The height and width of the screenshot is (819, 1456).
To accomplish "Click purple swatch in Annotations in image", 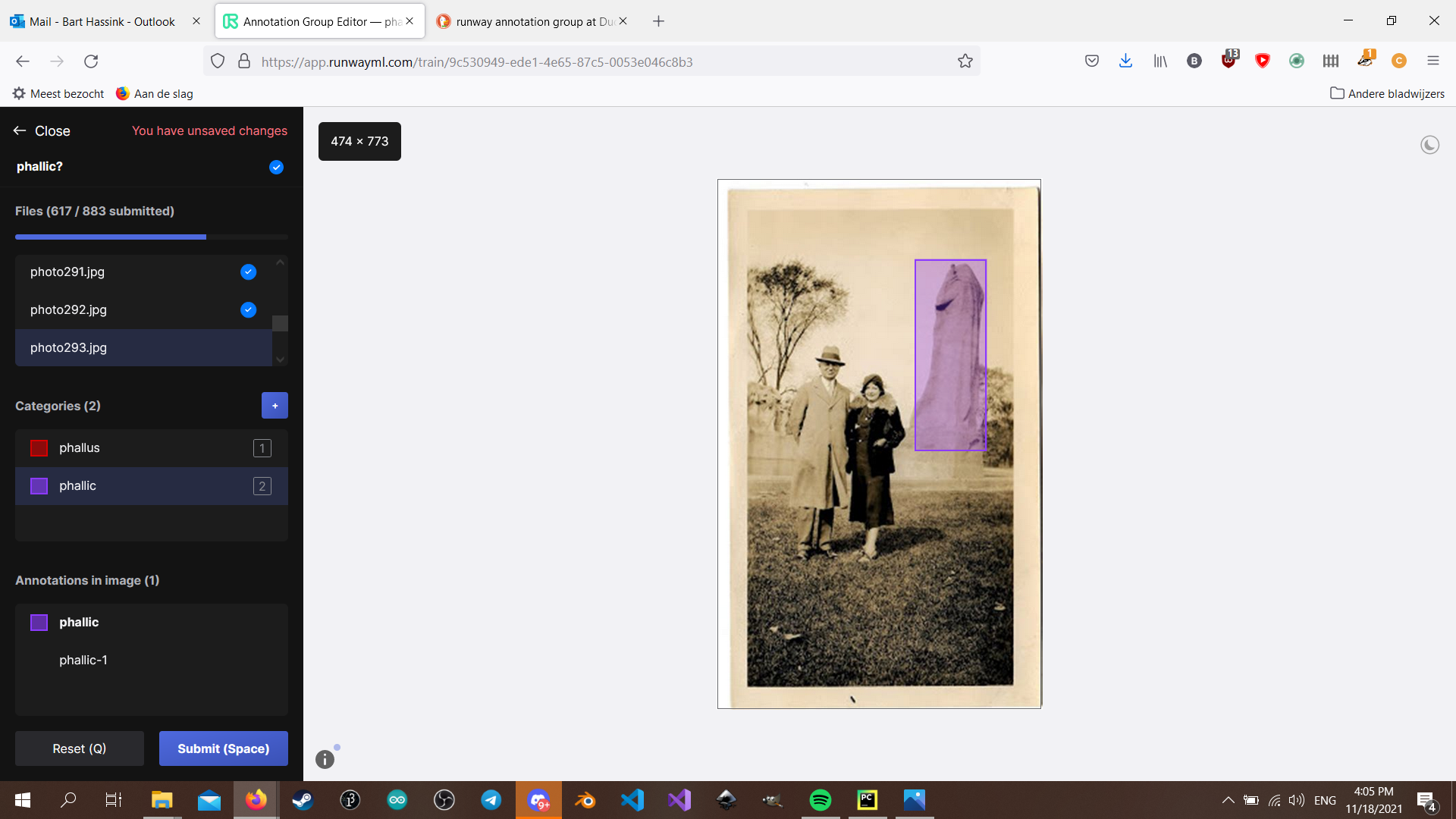I will 39,623.
